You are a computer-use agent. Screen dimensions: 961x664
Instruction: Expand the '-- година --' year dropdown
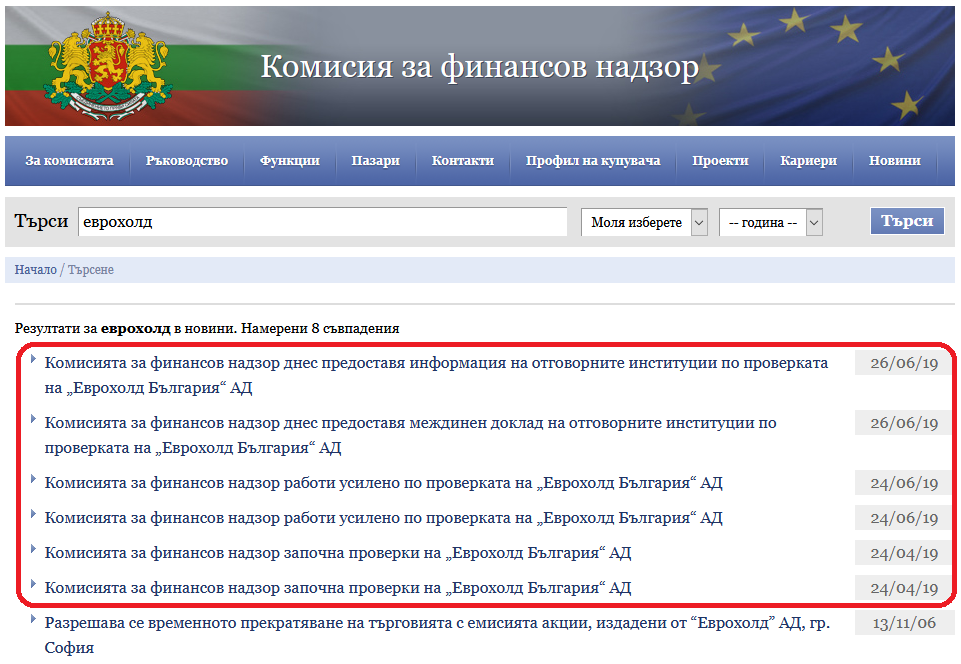coord(770,223)
